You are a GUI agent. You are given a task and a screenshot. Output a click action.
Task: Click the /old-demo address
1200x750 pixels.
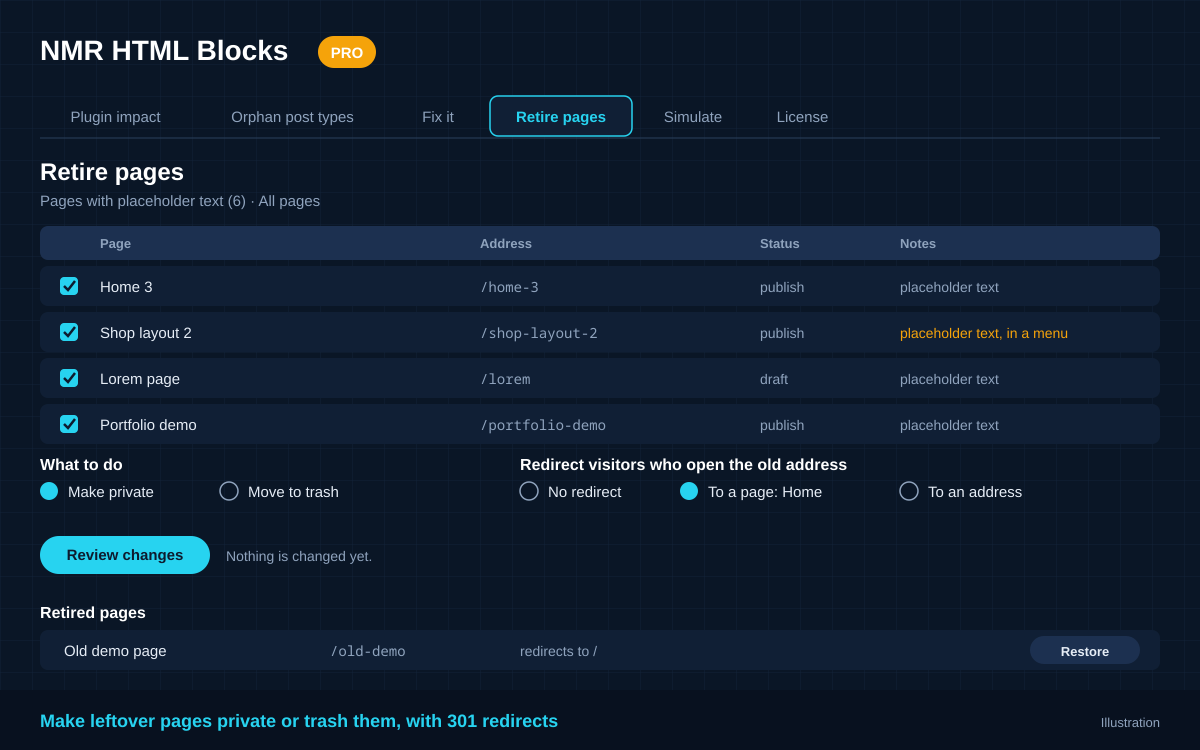click(x=368, y=651)
